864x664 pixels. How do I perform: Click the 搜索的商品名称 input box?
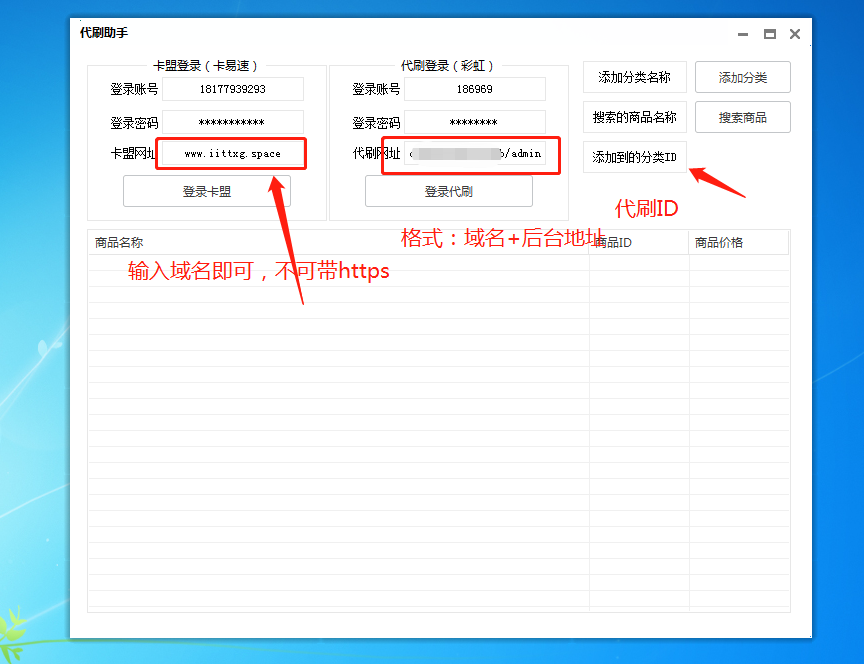(634, 117)
